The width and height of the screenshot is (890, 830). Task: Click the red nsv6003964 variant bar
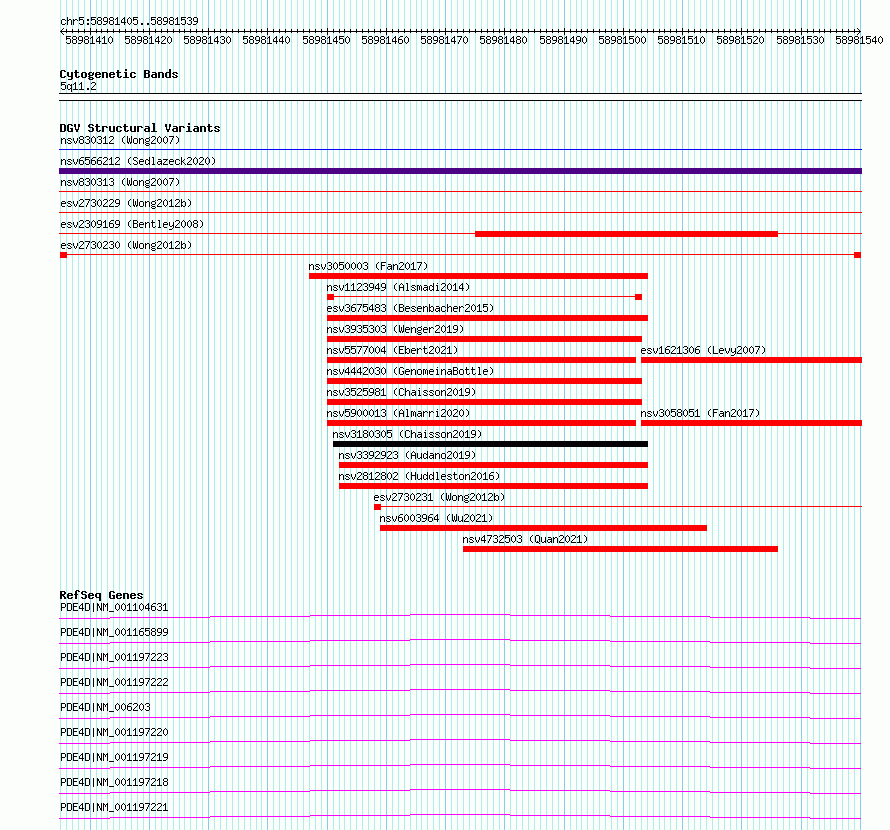pyautogui.click(x=543, y=528)
